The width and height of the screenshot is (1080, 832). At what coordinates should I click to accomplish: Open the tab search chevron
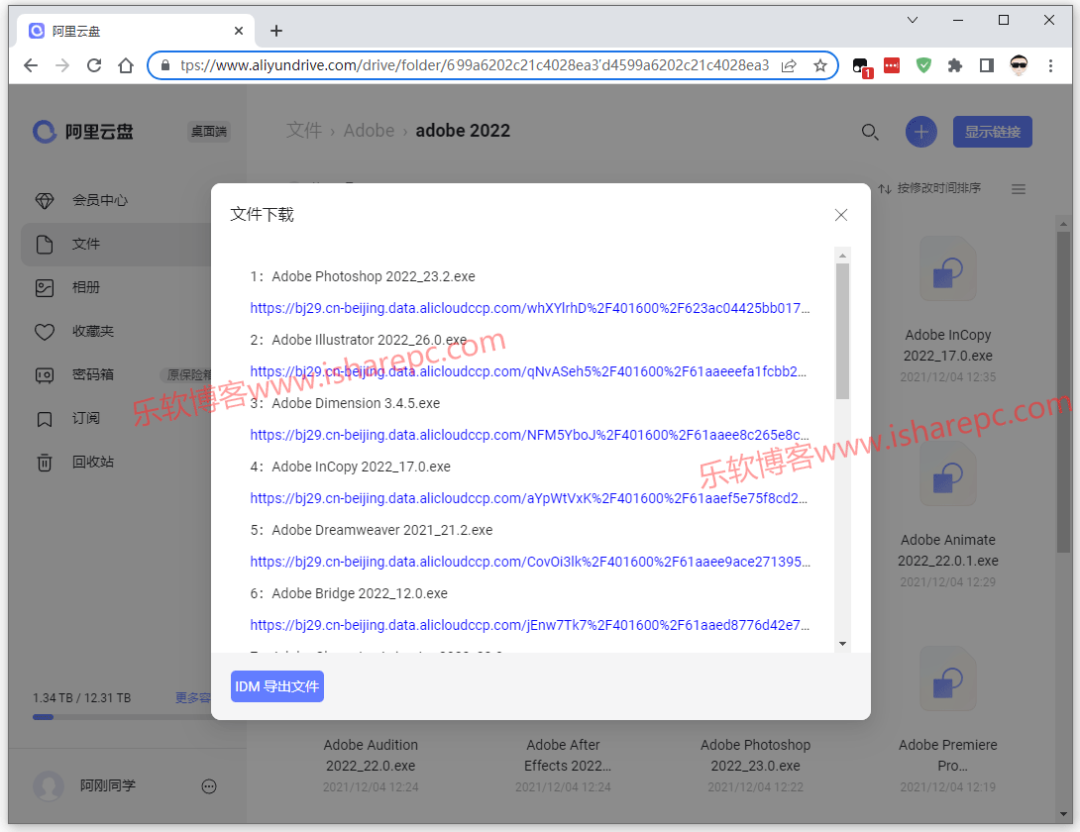pyautogui.click(x=912, y=20)
